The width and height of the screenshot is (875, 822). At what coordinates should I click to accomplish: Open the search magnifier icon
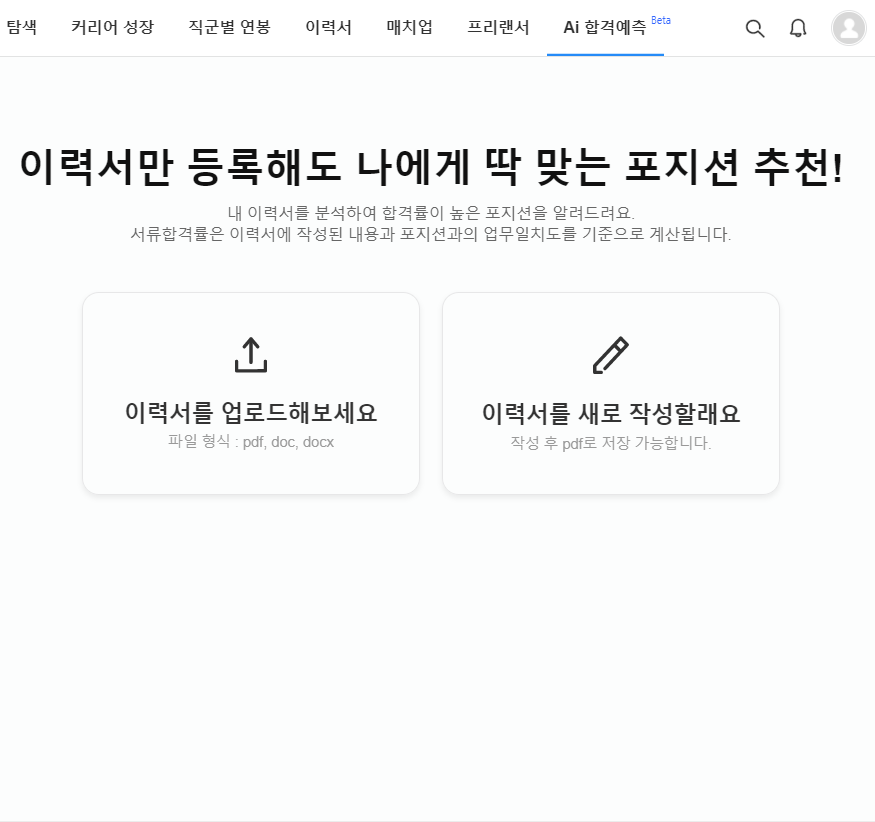click(754, 28)
